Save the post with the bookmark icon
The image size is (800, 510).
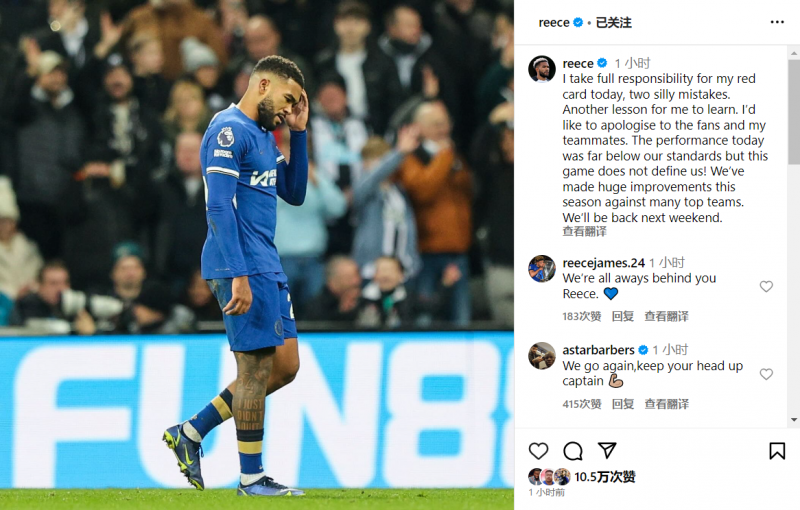coord(777,451)
